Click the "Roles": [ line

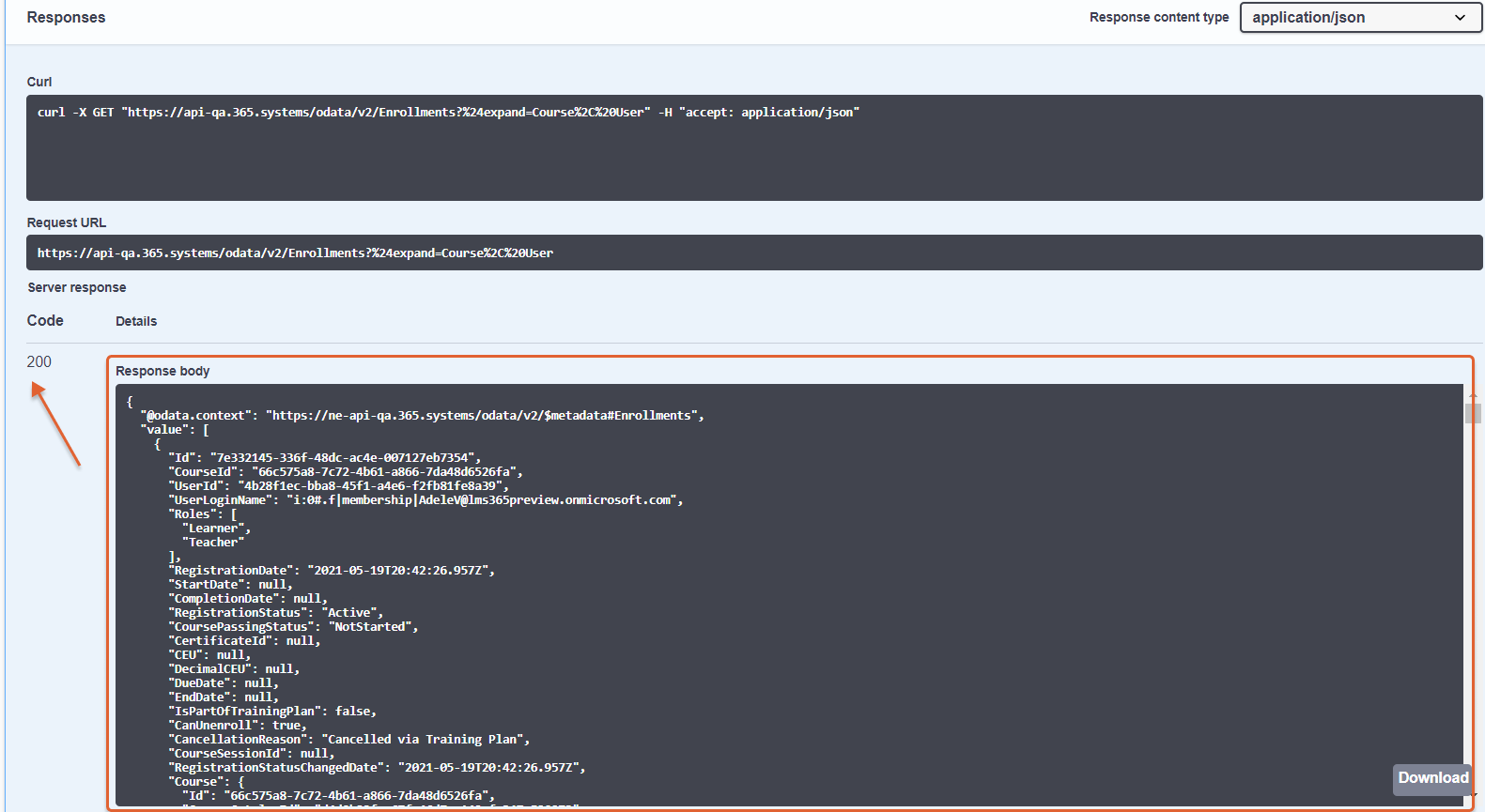tap(203, 514)
